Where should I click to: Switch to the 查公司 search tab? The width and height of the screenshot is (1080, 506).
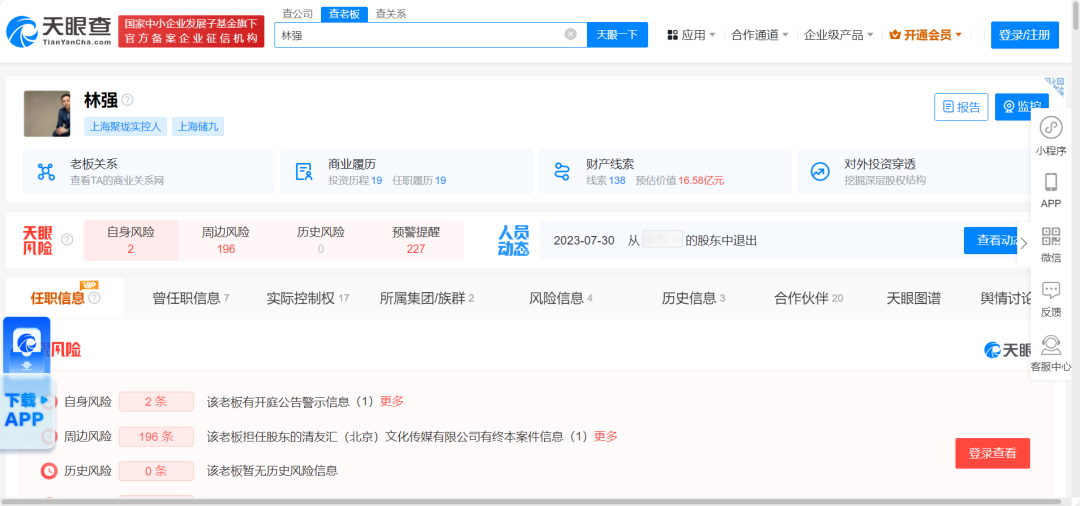[x=297, y=14]
